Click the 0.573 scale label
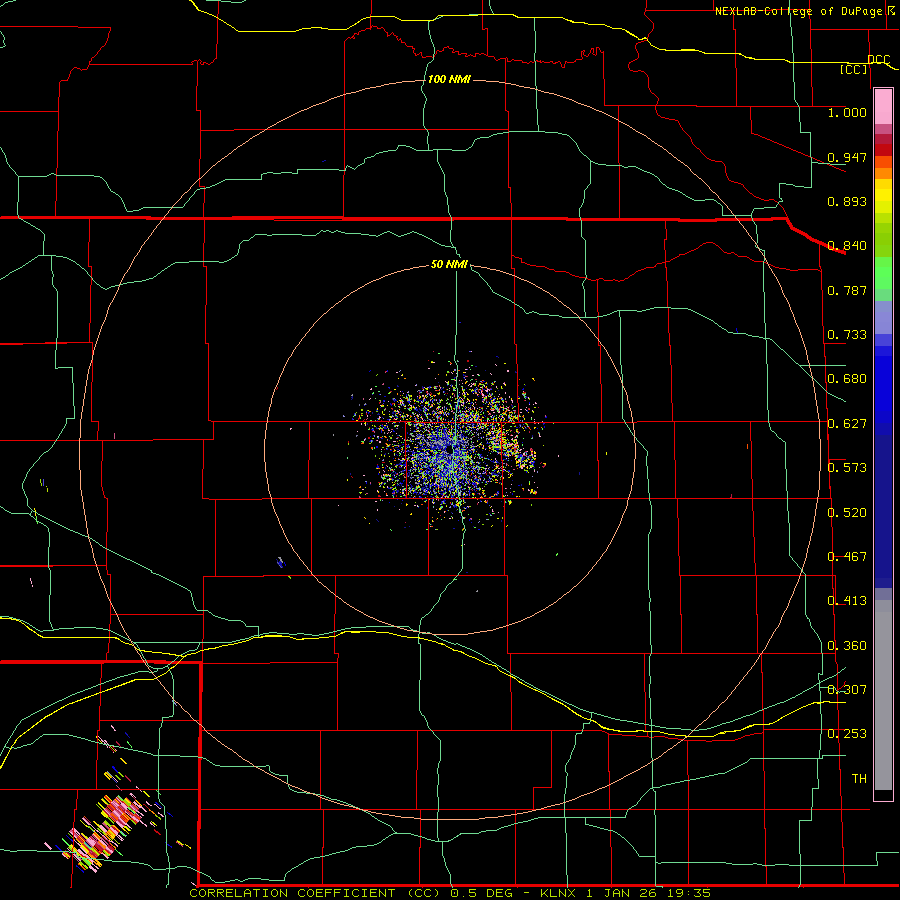The width and height of the screenshot is (900, 900). 847,468
